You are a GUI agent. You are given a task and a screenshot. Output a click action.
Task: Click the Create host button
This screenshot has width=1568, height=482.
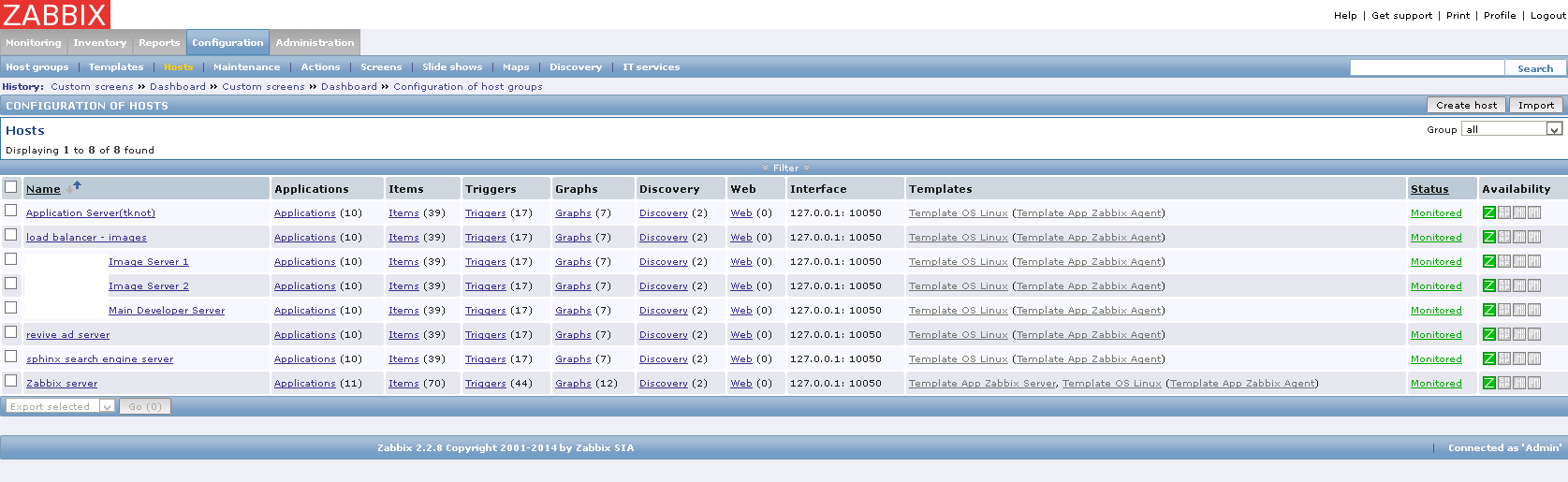pyautogui.click(x=1466, y=105)
